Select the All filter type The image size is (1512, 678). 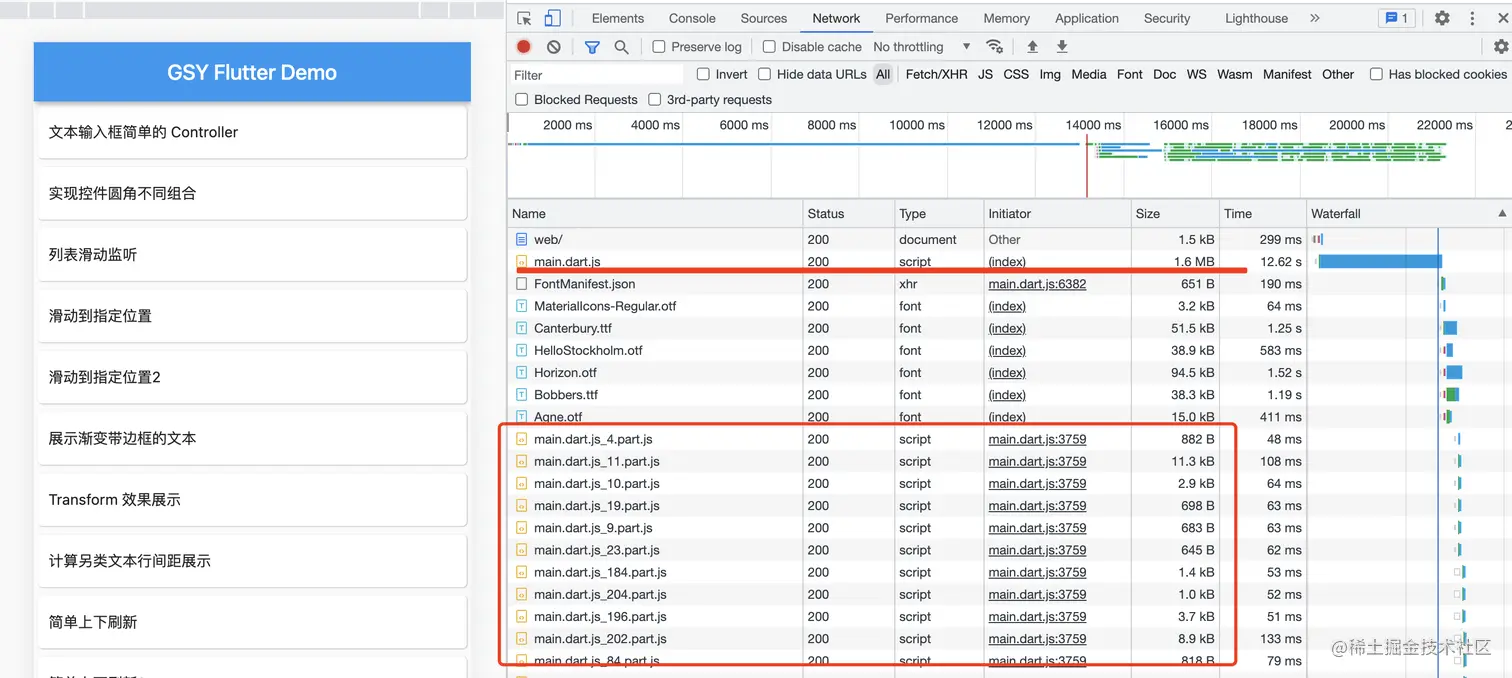[x=883, y=74]
